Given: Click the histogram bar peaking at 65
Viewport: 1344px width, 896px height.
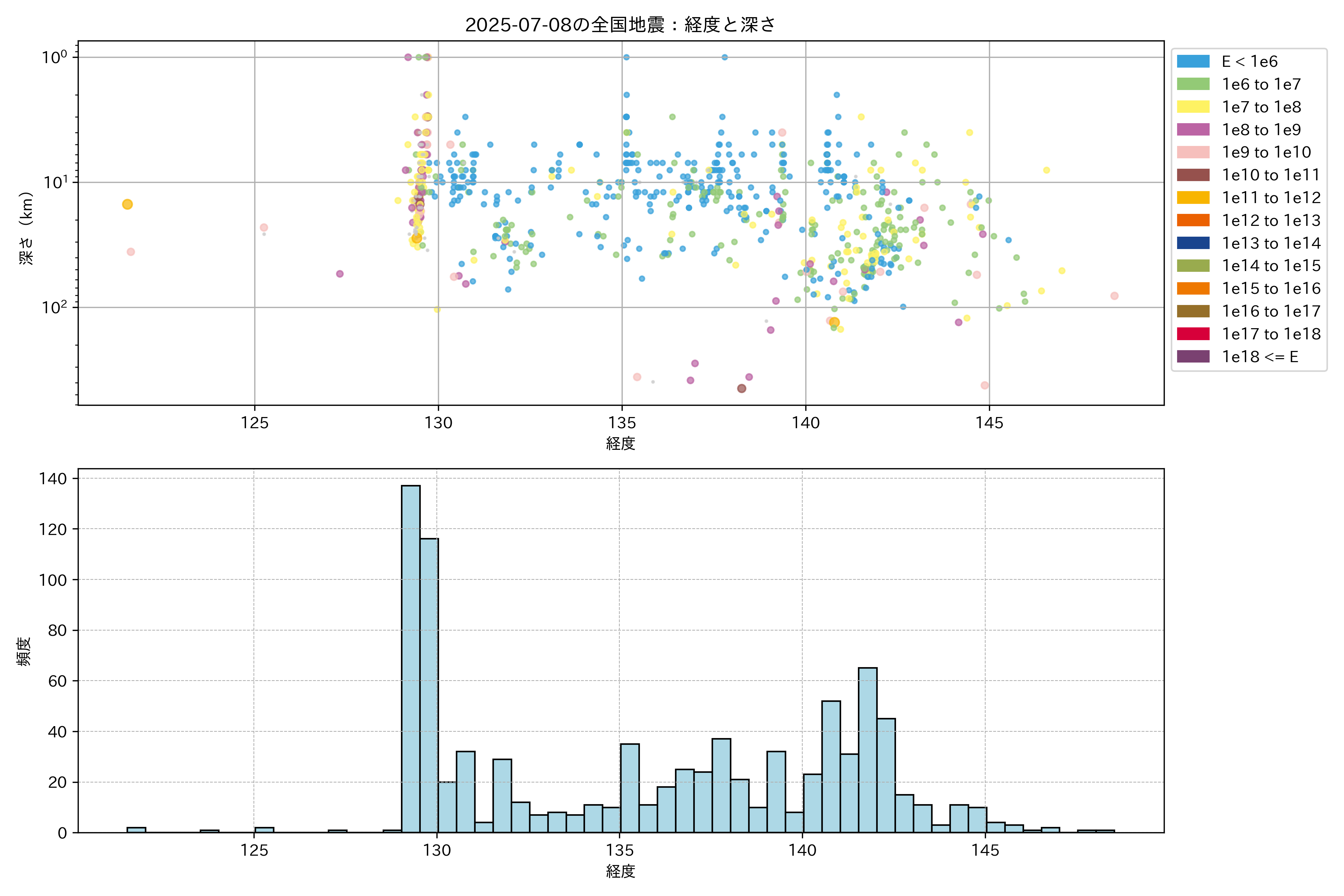Looking at the screenshot, I should click(867, 750).
